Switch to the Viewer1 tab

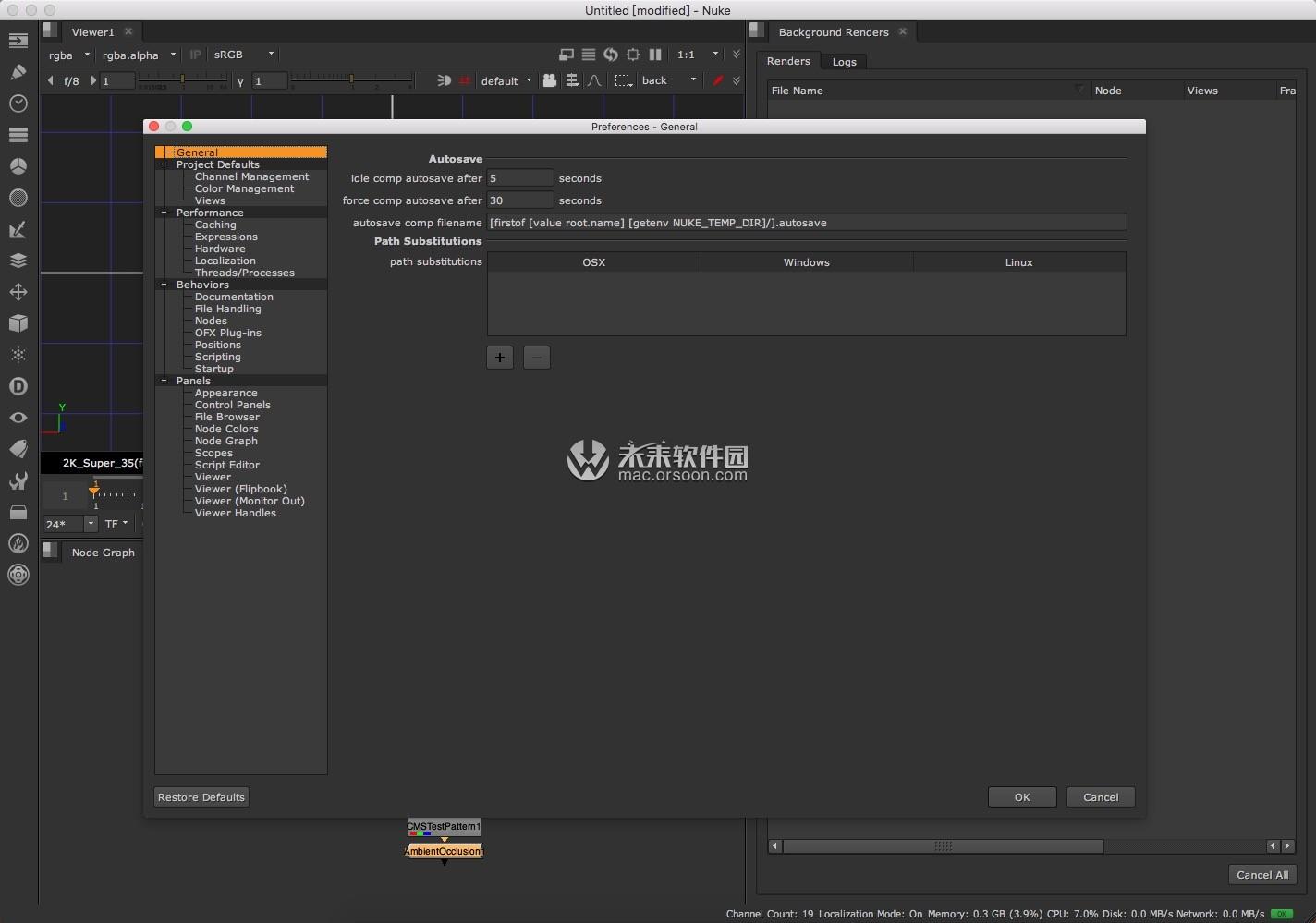coord(92,31)
